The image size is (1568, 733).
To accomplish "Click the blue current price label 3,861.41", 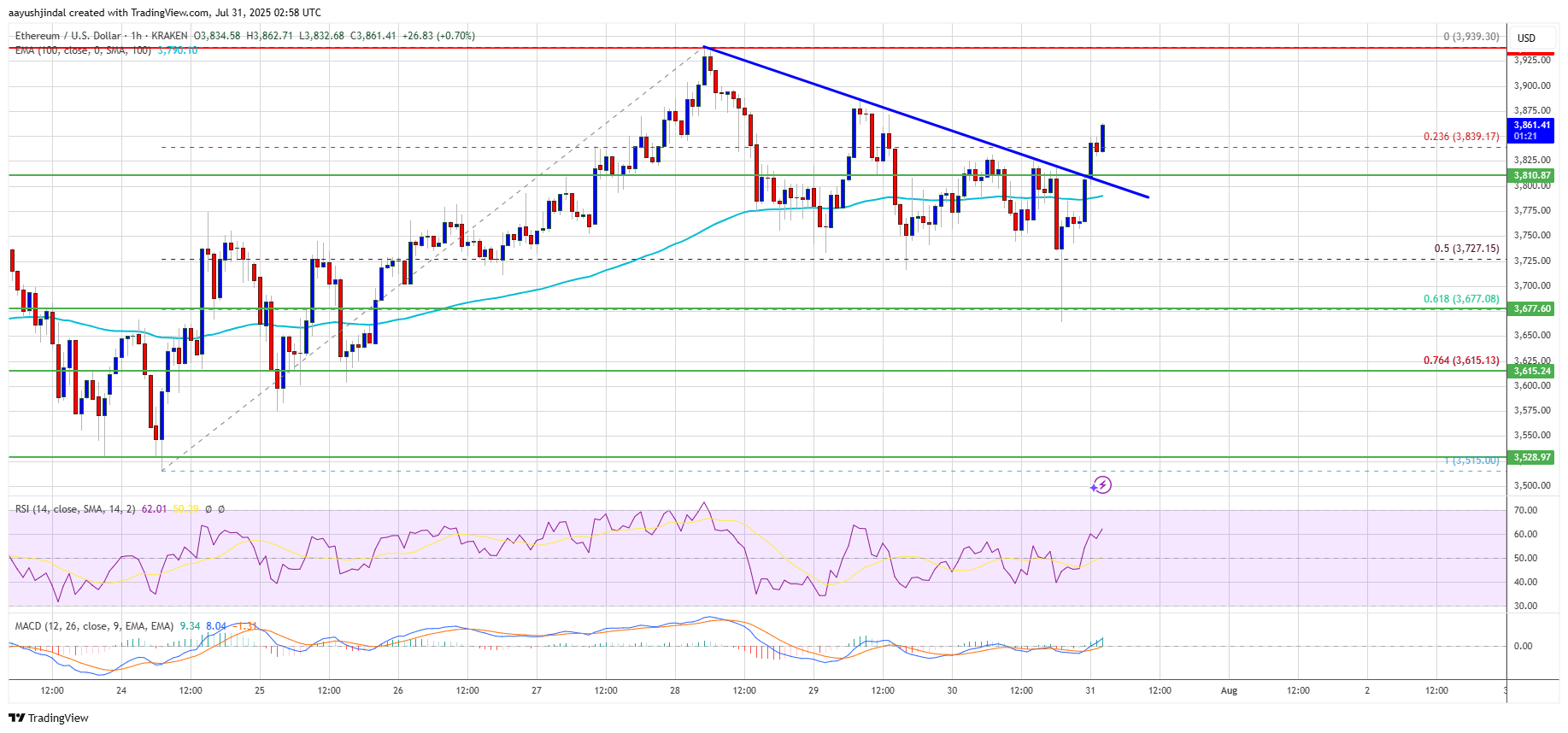I will 1531,130.
